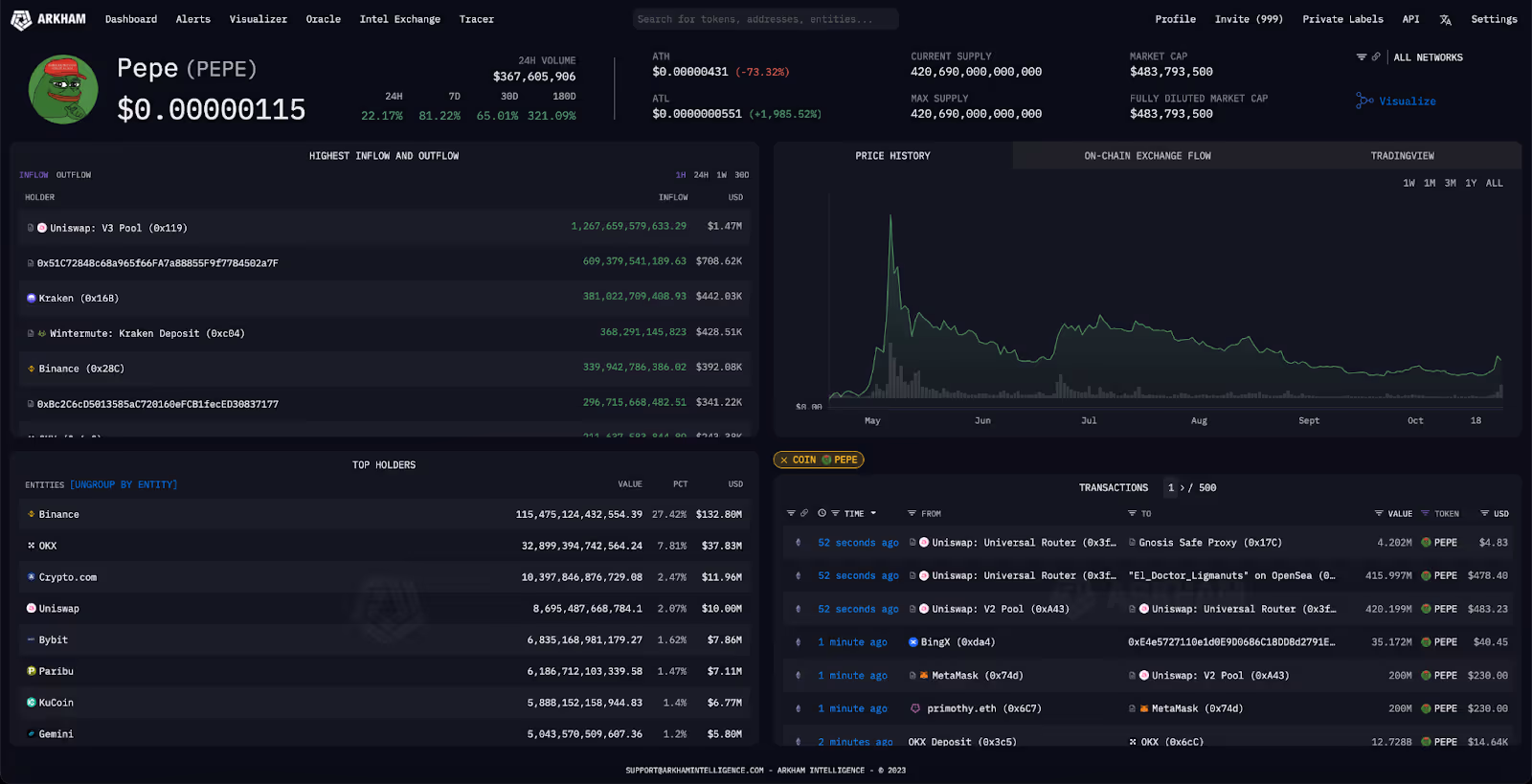Click the Visualize graph icon
The width and height of the screenshot is (1532, 784).
(1364, 101)
